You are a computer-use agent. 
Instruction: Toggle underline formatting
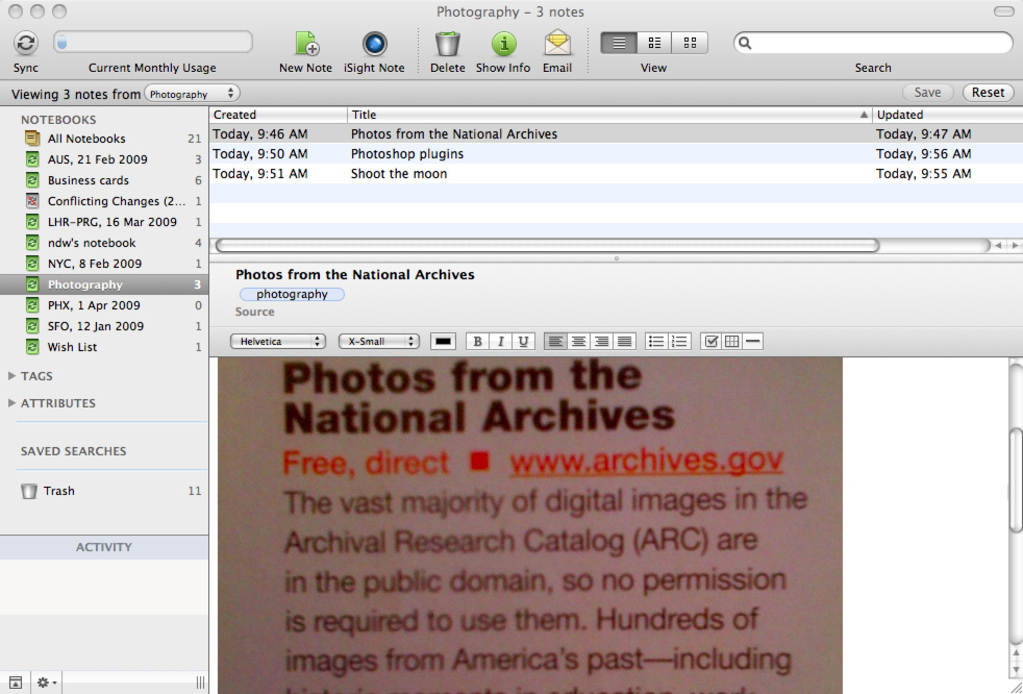(x=523, y=341)
